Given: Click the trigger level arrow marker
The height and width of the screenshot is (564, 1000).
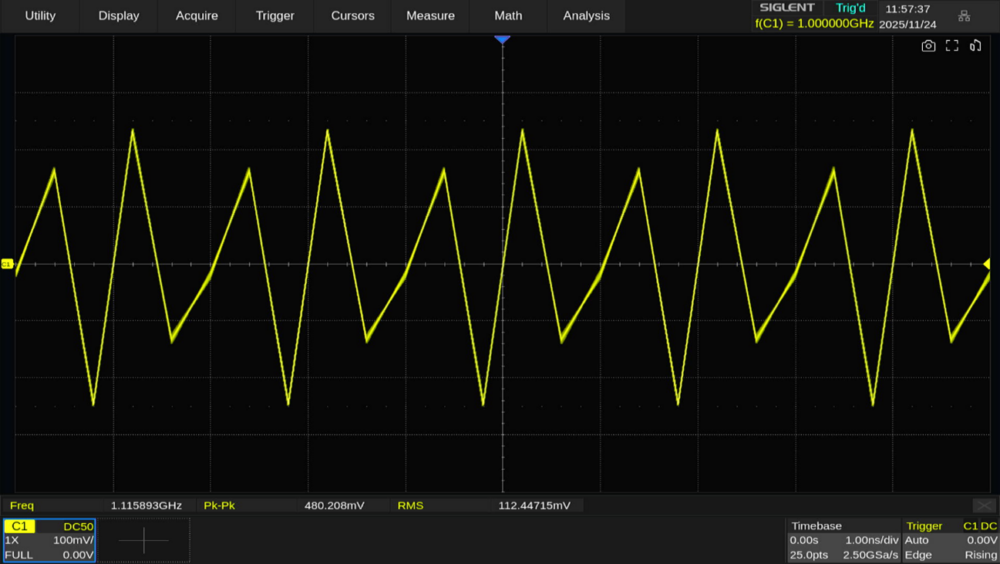Looking at the screenshot, I should [988, 263].
